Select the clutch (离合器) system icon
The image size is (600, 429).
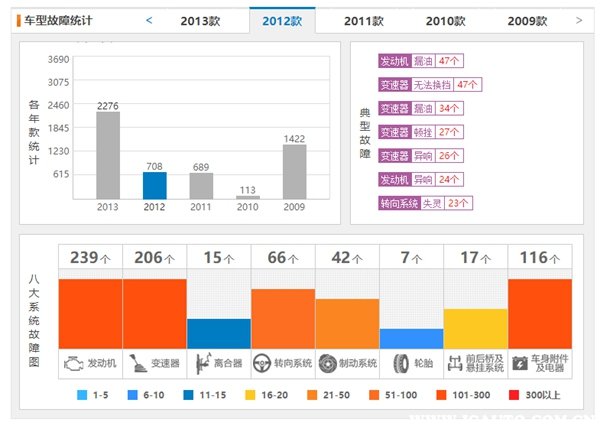coord(203,363)
